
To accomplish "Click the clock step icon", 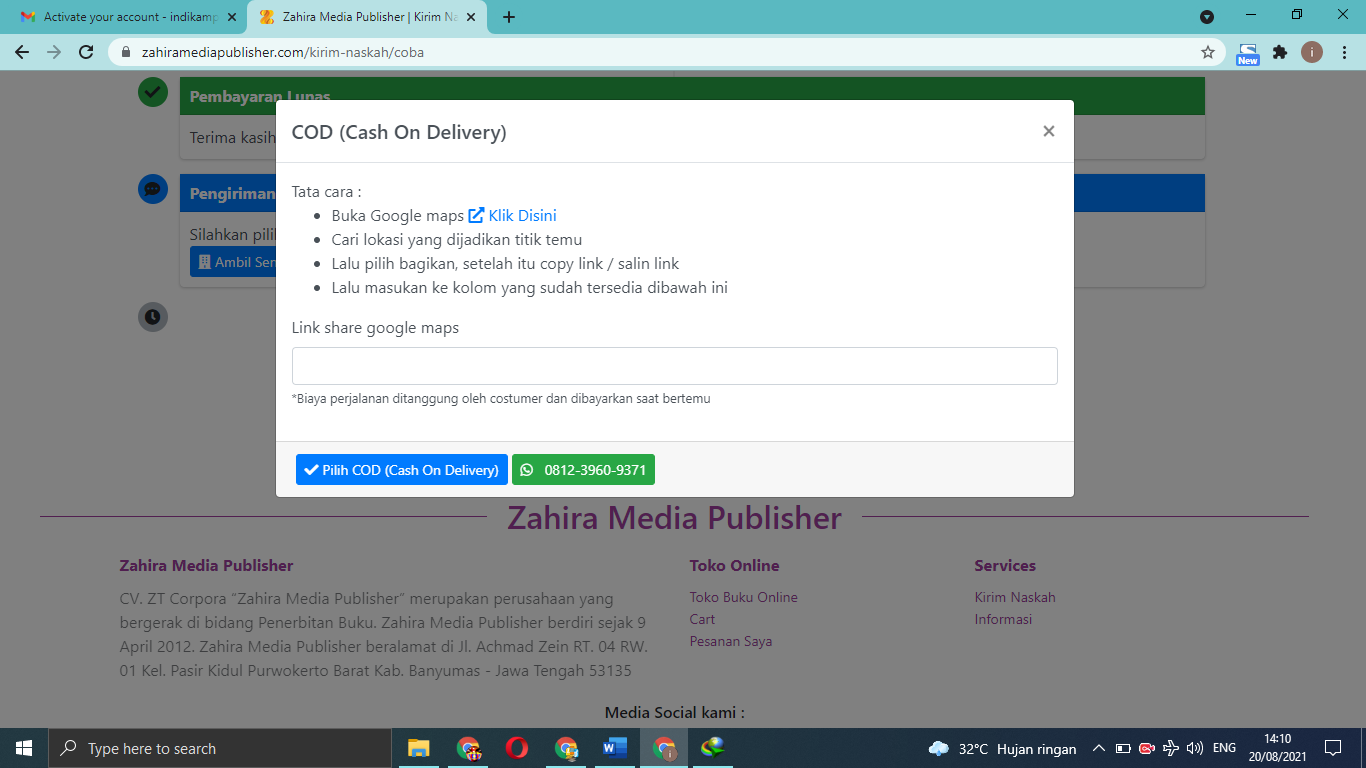I will tap(152, 317).
